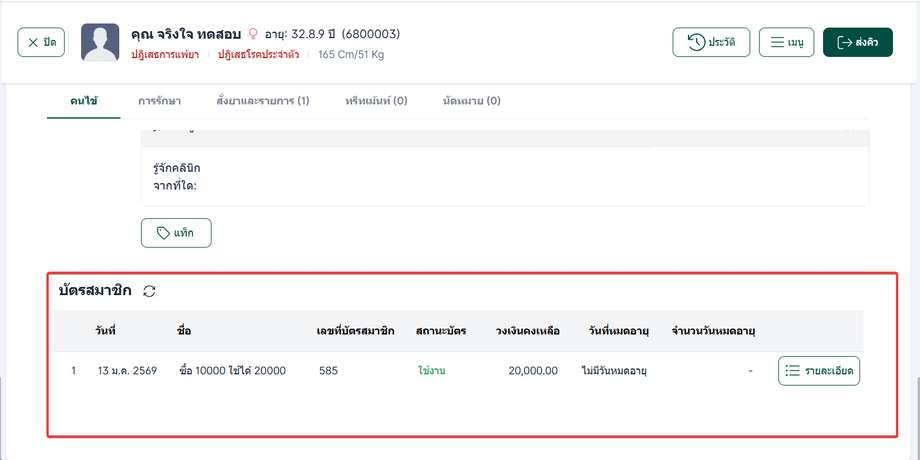
Task: Click the ใช้งาน status cell
Action: click(431, 371)
